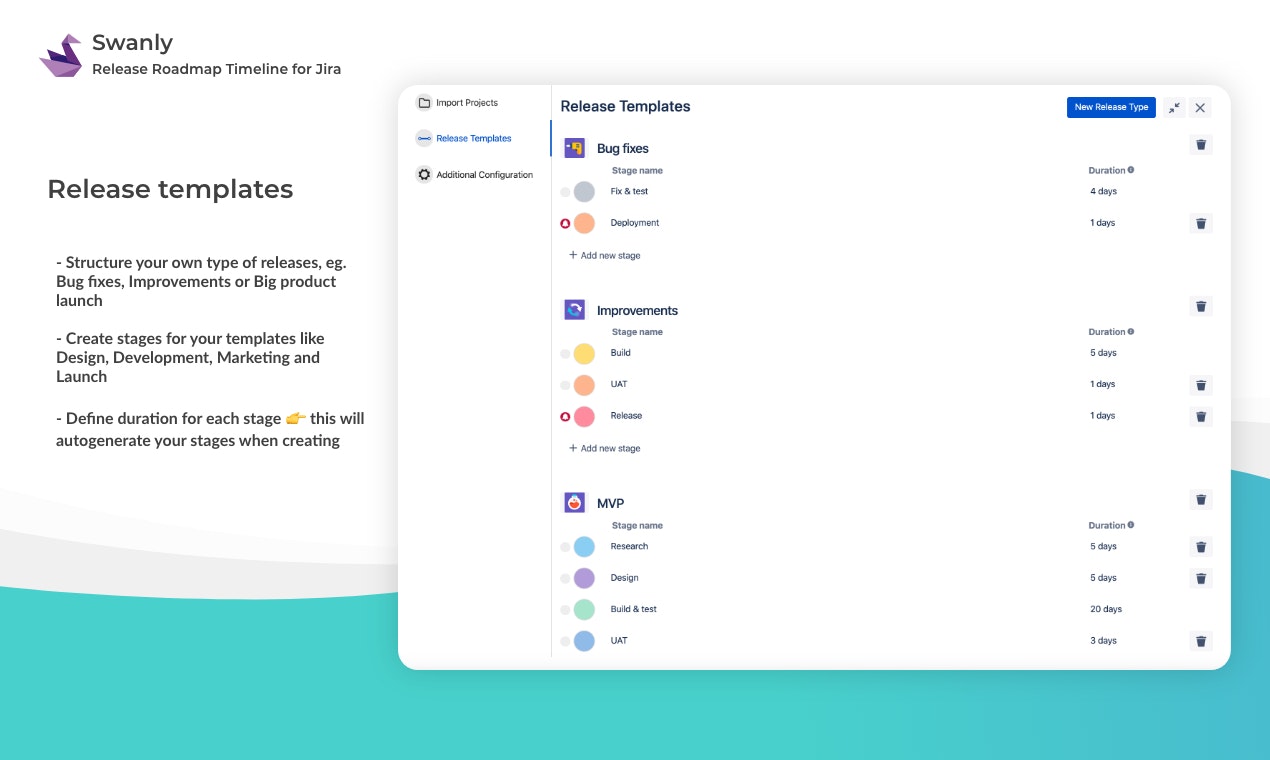This screenshot has width=1270, height=760.
Task: Delete the UAT stage in the MVP template
Action: (1201, 640)
